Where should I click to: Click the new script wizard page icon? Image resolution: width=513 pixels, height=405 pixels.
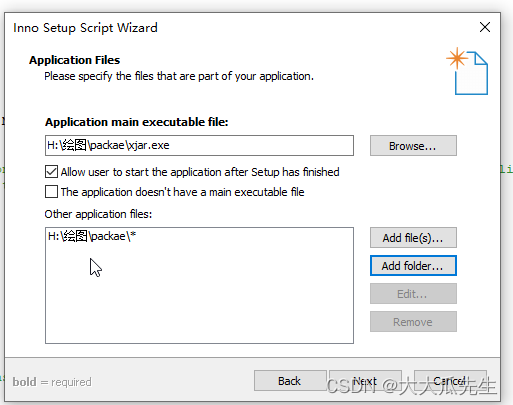[467, 71]
